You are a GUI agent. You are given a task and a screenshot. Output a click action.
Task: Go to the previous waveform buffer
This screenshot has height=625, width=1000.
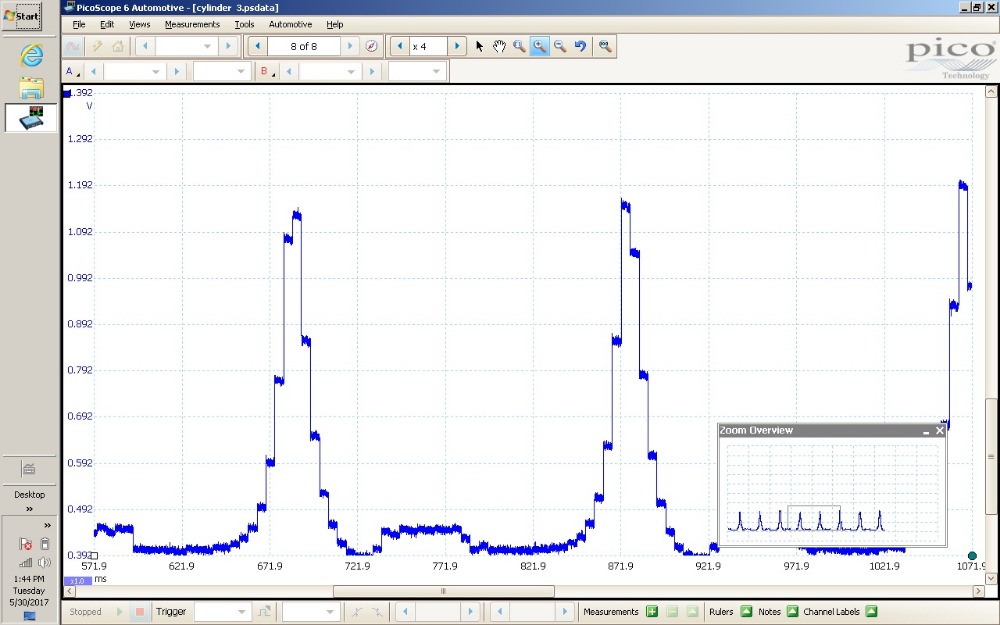(258, 47)
